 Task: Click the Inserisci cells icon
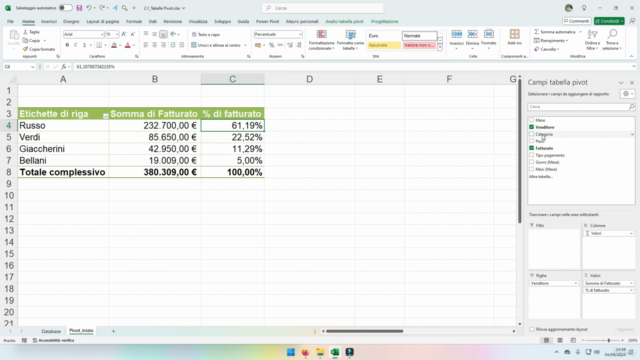coord(457,34)
